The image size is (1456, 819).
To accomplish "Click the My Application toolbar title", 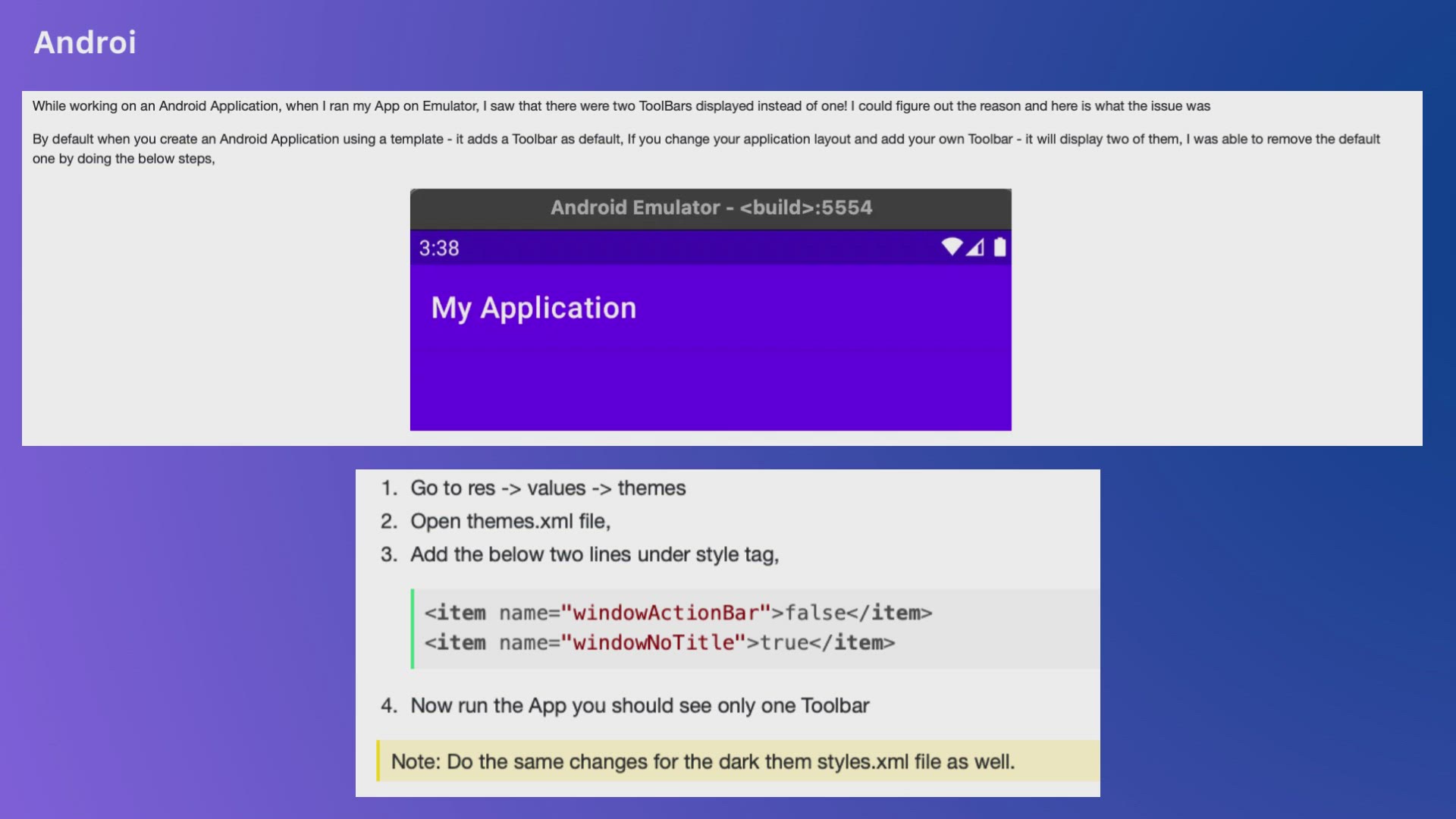I will coord(534,308).
